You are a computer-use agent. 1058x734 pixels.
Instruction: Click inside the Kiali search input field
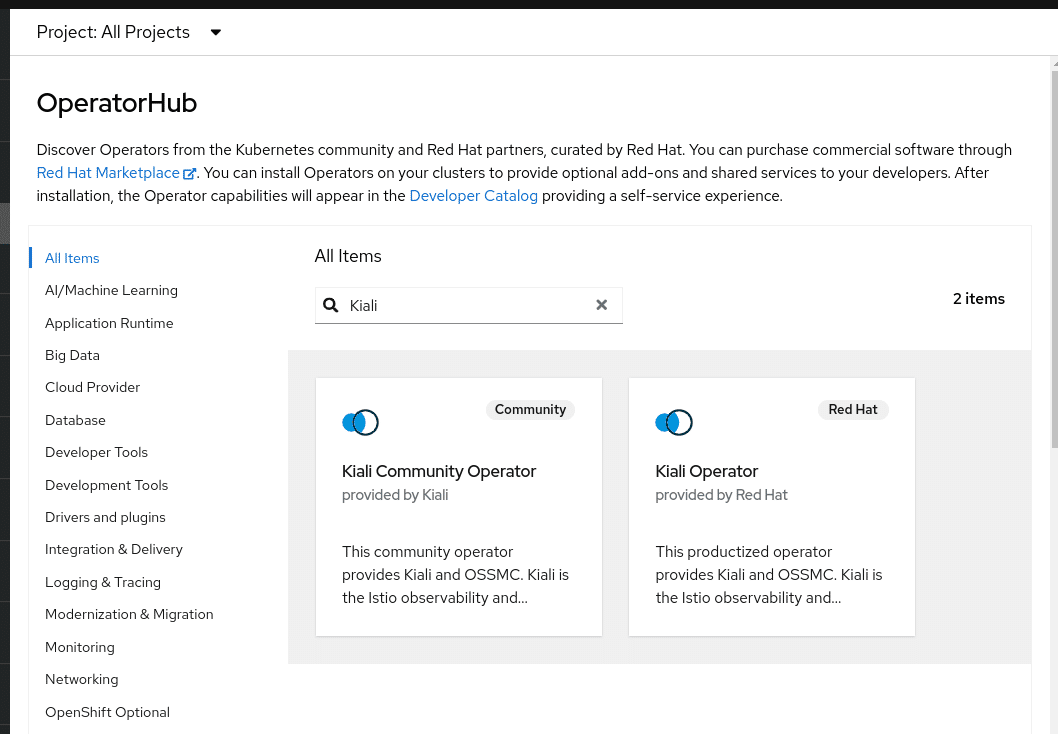[x=470, y=305]
